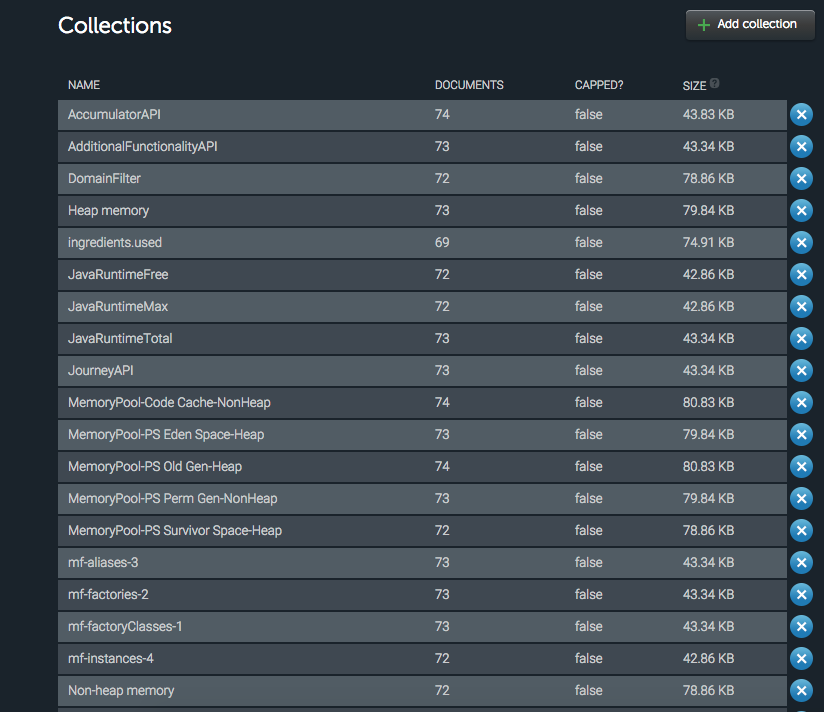
Task: Delete the AdditionalFunctionalityAPI collection
Action: (x=801, y=147)
